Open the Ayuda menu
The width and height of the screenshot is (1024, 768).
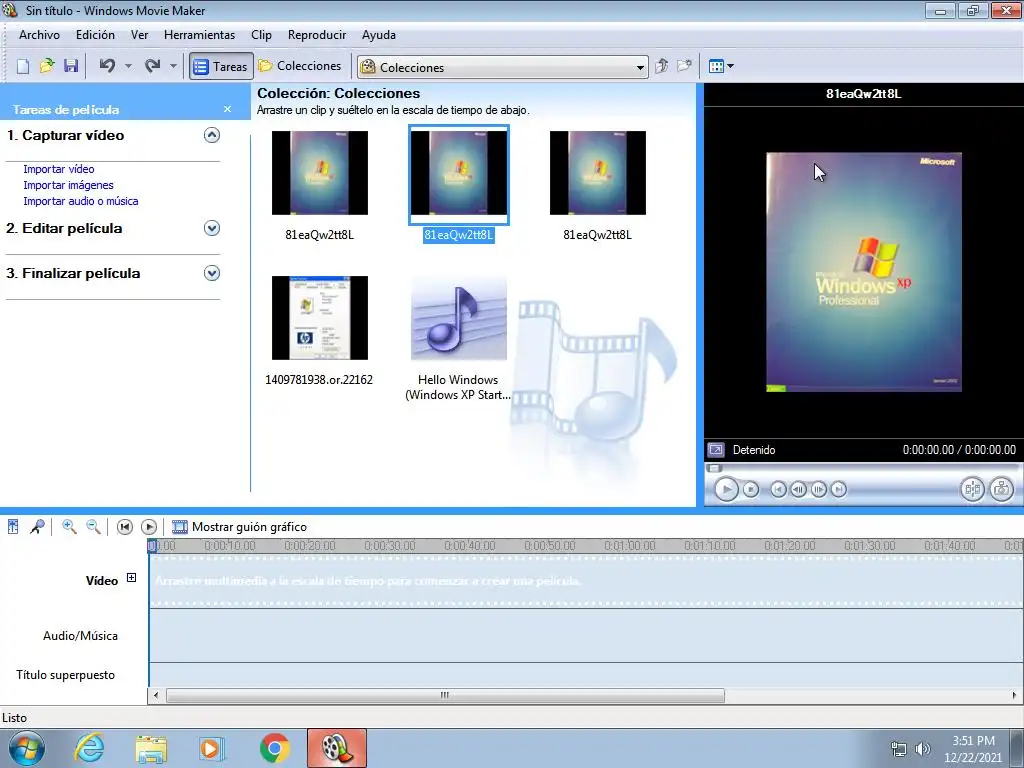[x=379, y=35]
